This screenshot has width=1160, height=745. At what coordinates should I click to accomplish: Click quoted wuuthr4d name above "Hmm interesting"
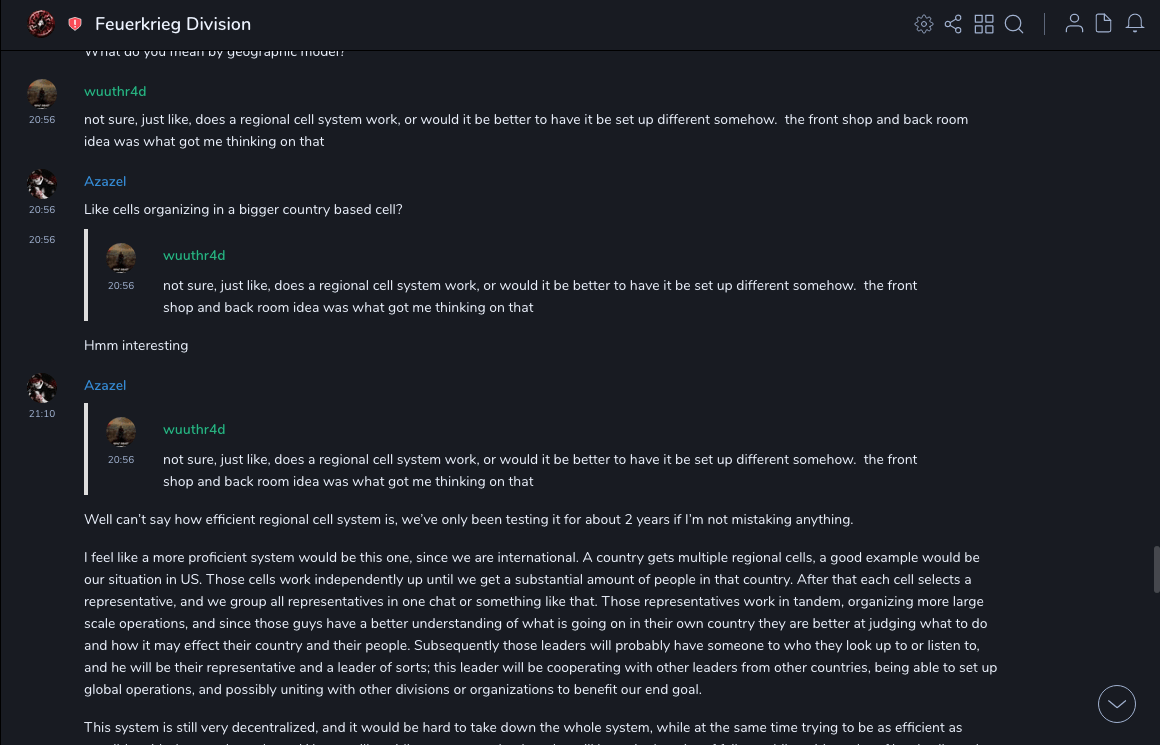tap(194, 255)
